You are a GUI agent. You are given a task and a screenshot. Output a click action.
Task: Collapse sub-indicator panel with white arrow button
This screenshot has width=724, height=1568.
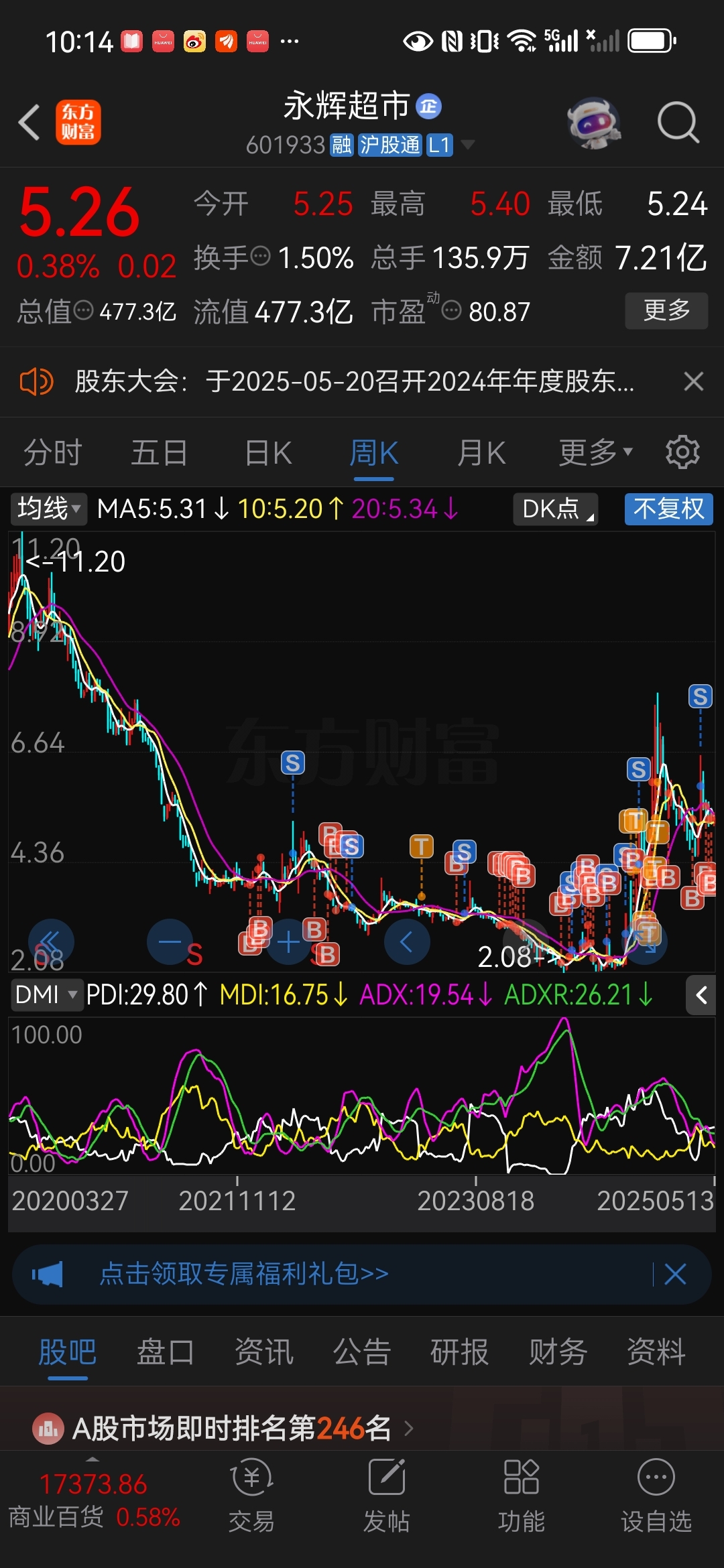coord(701,995)
